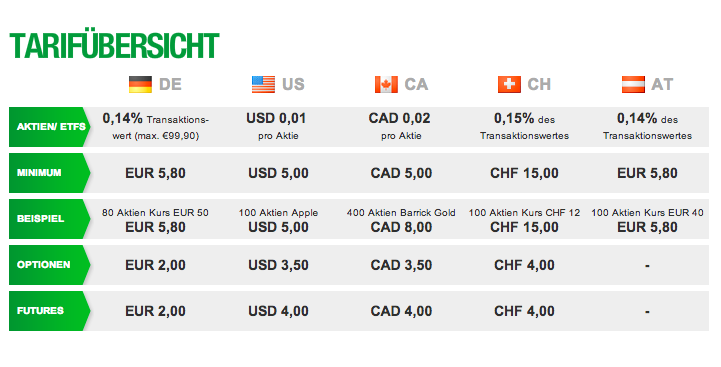
Task: Click the 100 Aktien Apple example cell
Action: tap(278, 220)
